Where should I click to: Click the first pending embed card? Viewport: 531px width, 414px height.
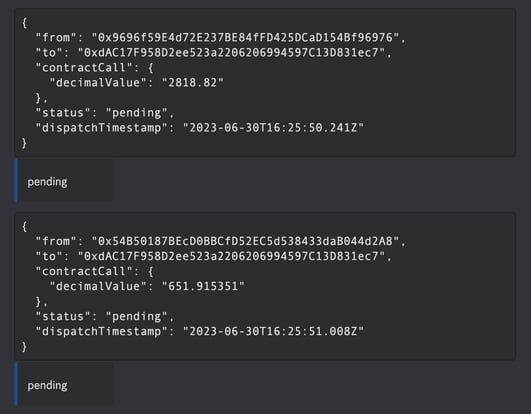tap(64, 181)
